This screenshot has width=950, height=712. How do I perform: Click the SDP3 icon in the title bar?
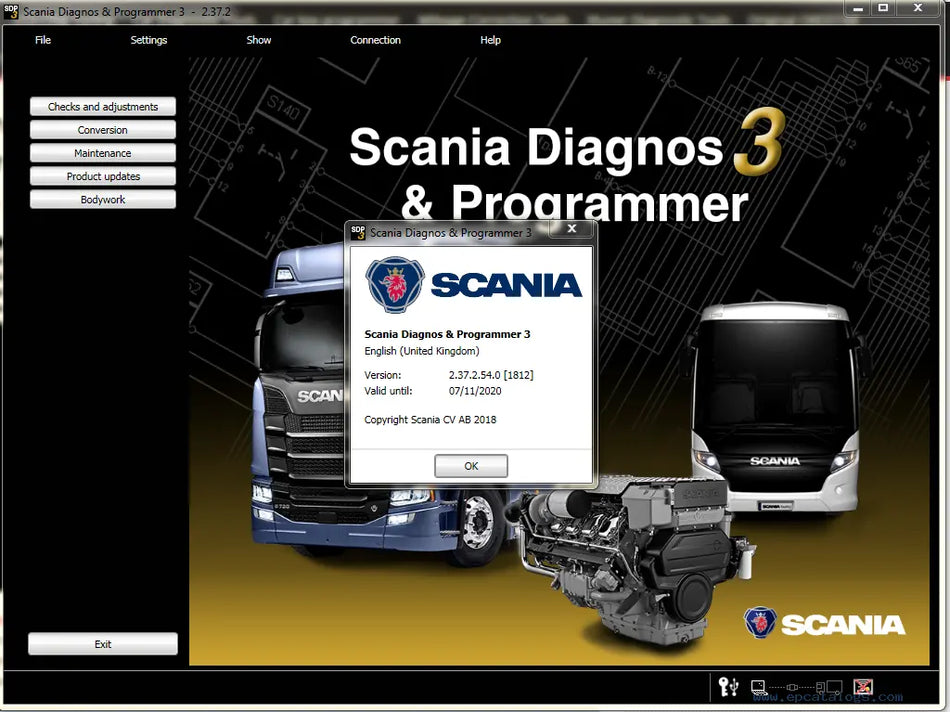point(10,11)
